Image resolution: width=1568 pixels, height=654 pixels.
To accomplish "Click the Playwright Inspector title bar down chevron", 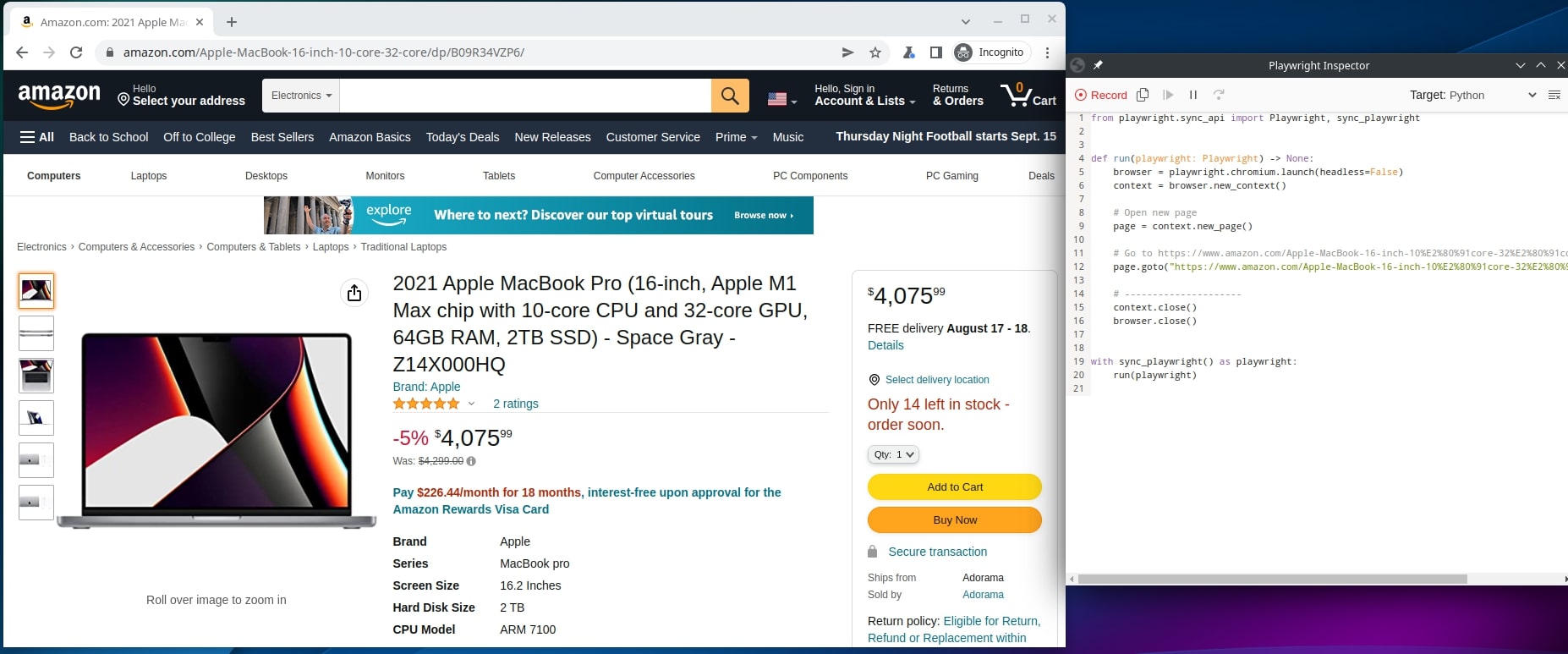I will click(x=1521, y=65).
